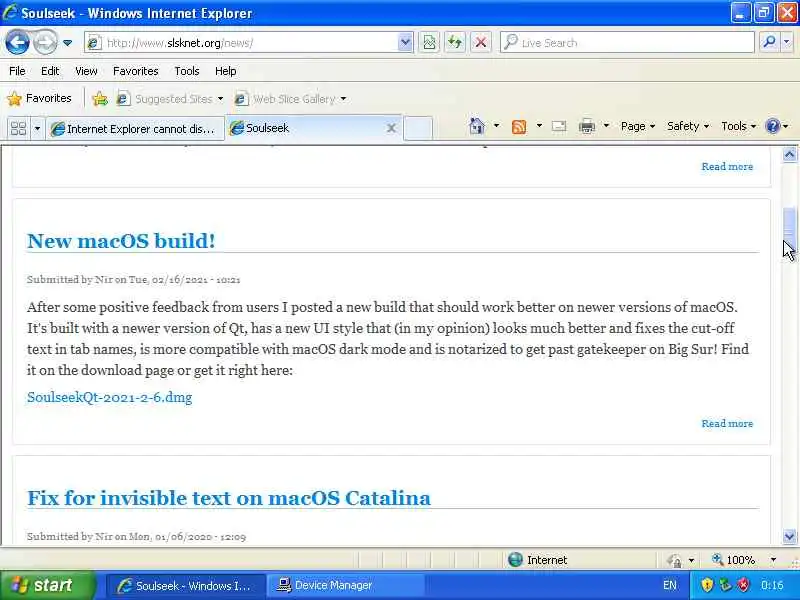Open the Favorites center star button
Screen dimensions: 800x600
coord(39,98)
